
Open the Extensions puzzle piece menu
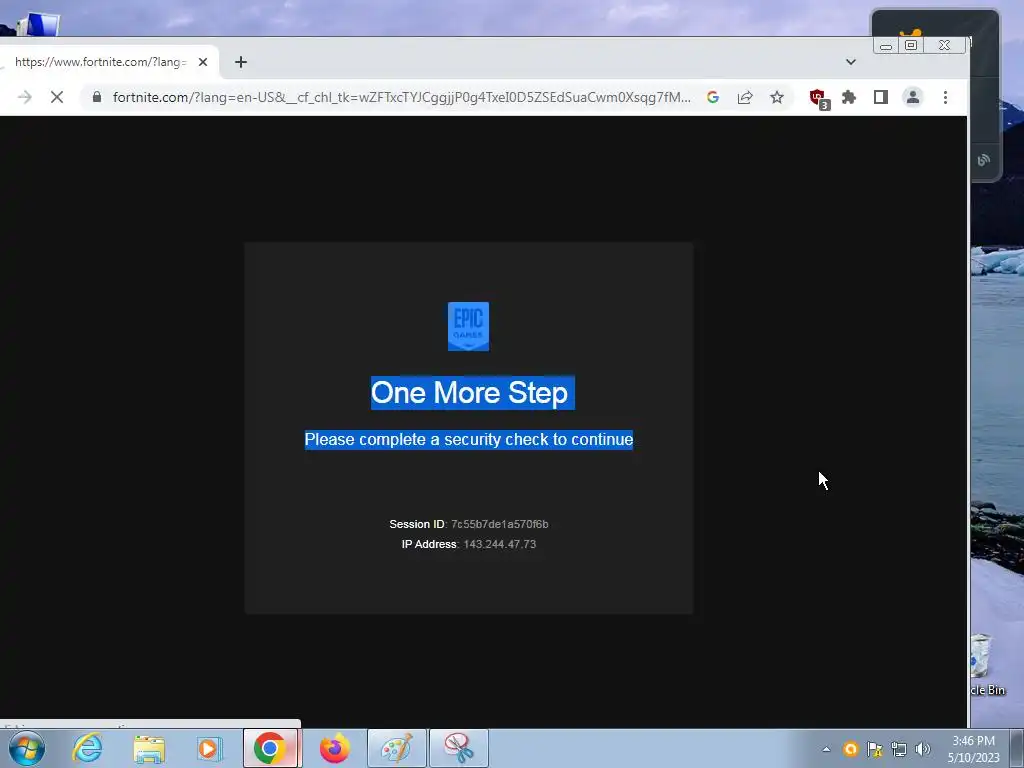pos(848,97)
